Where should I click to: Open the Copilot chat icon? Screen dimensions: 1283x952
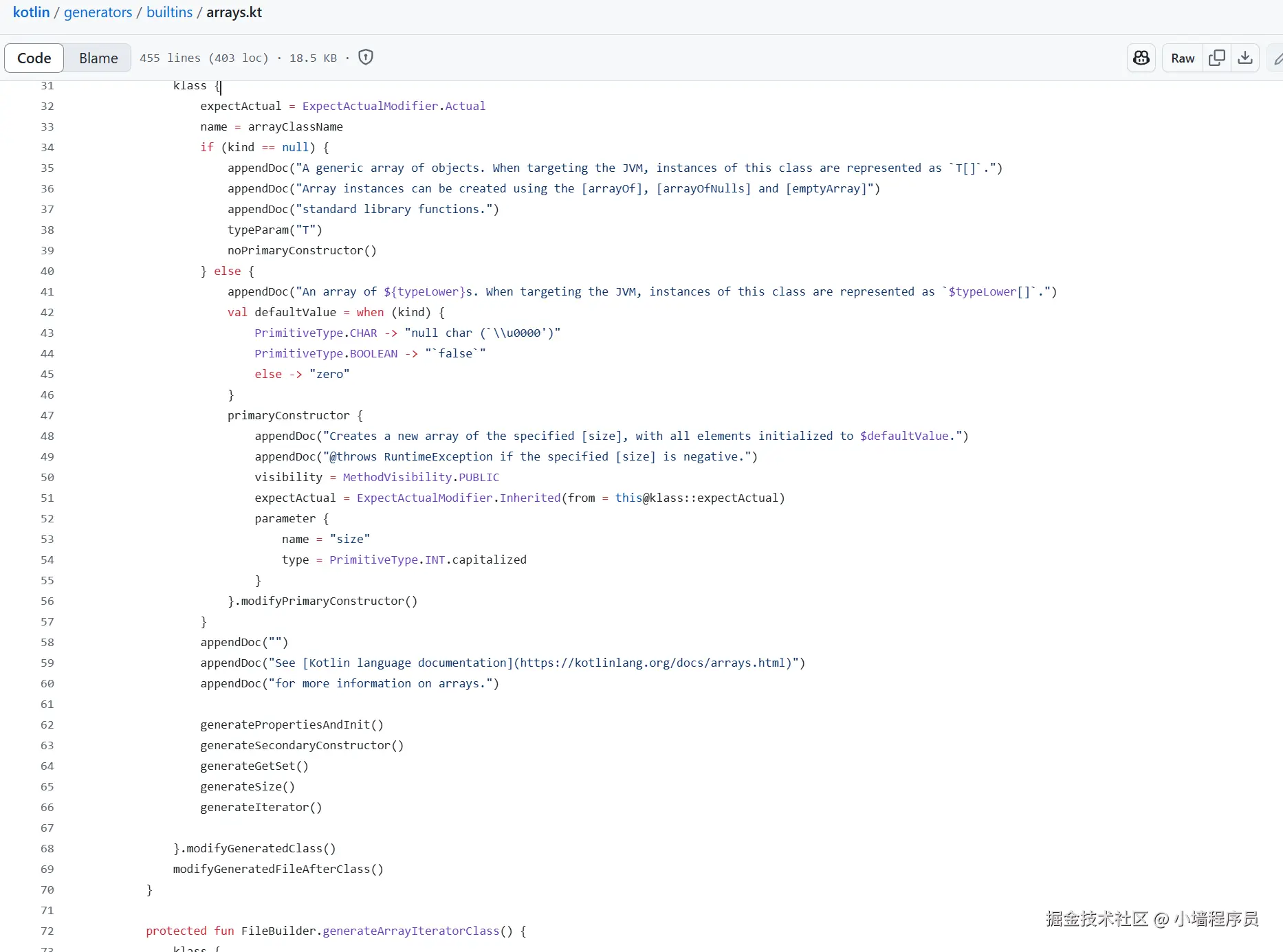pyautogui.click(x=1141, y=58)
